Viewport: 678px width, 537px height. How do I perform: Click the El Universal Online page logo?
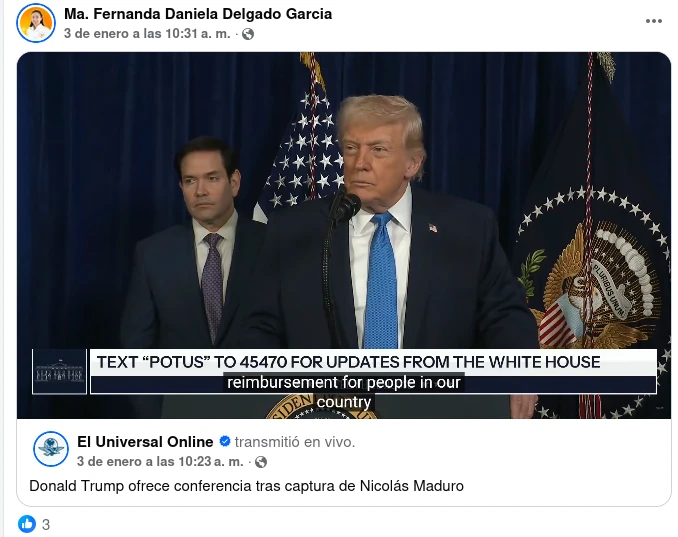pos(51,449)
